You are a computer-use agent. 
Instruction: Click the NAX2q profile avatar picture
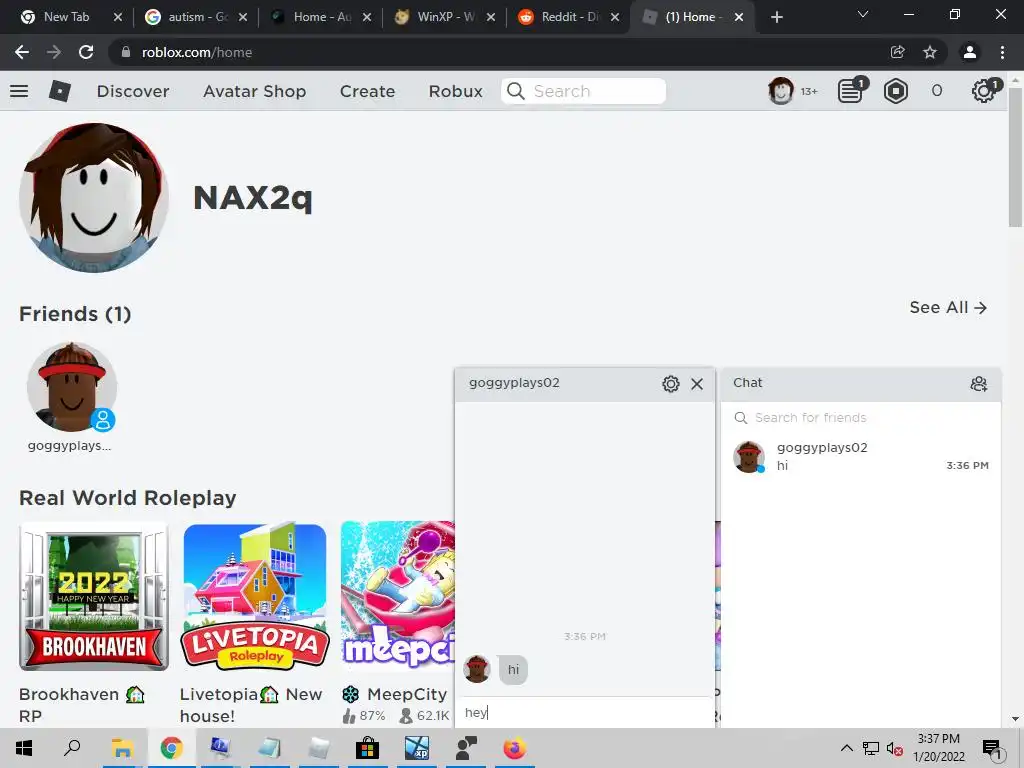(x=93, y=197)
